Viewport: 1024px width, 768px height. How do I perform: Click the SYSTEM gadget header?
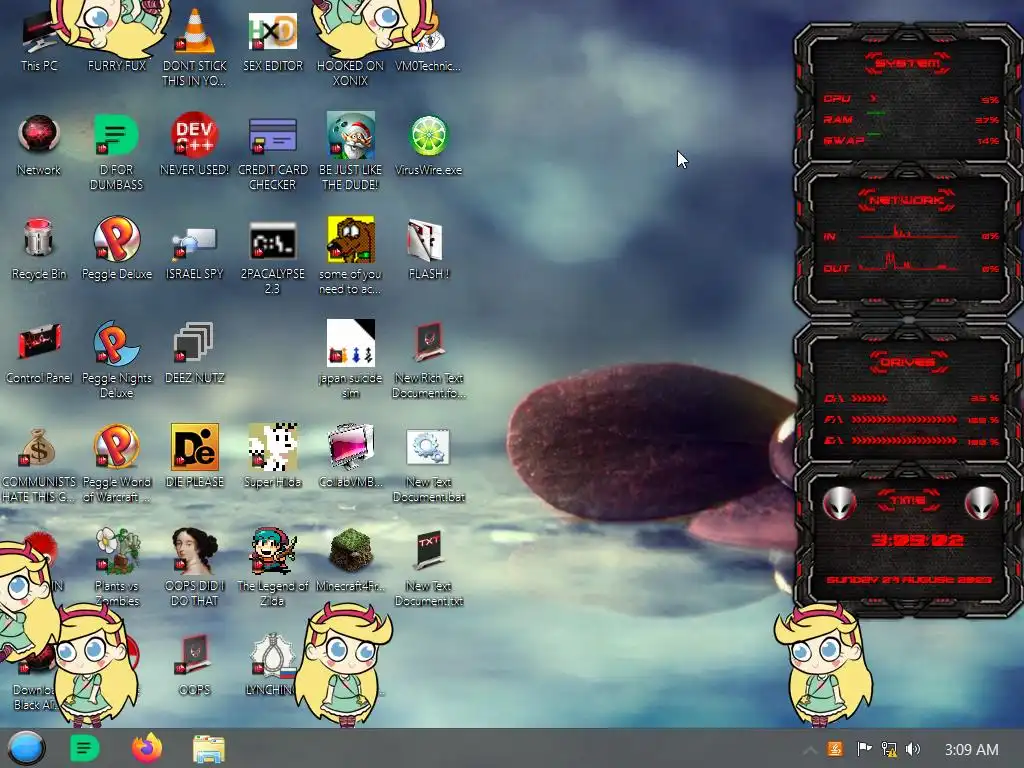pos(908,63)
